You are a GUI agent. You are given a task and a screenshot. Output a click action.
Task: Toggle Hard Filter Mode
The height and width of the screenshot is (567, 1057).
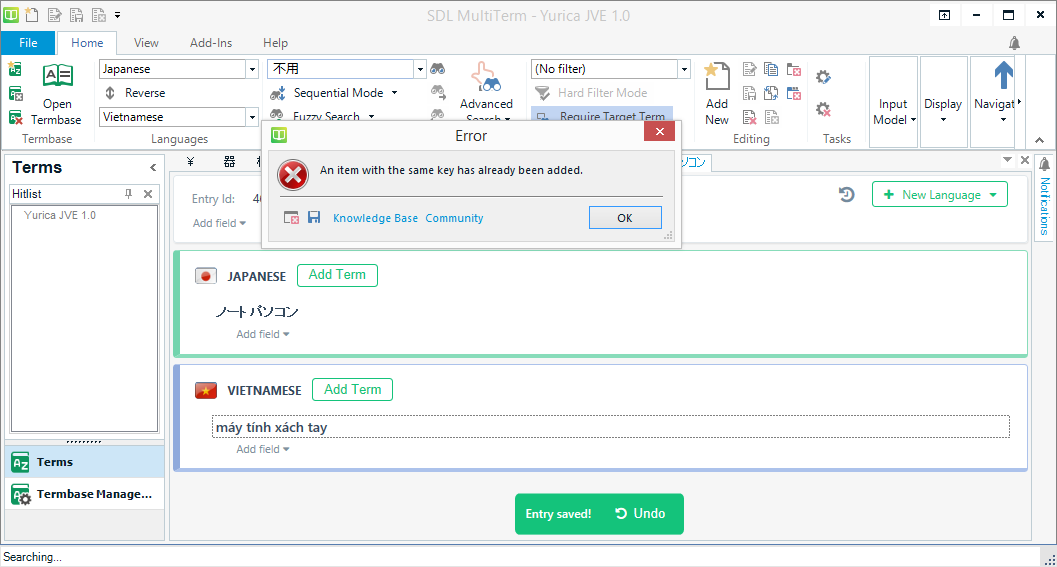click(x=591, y=93)
